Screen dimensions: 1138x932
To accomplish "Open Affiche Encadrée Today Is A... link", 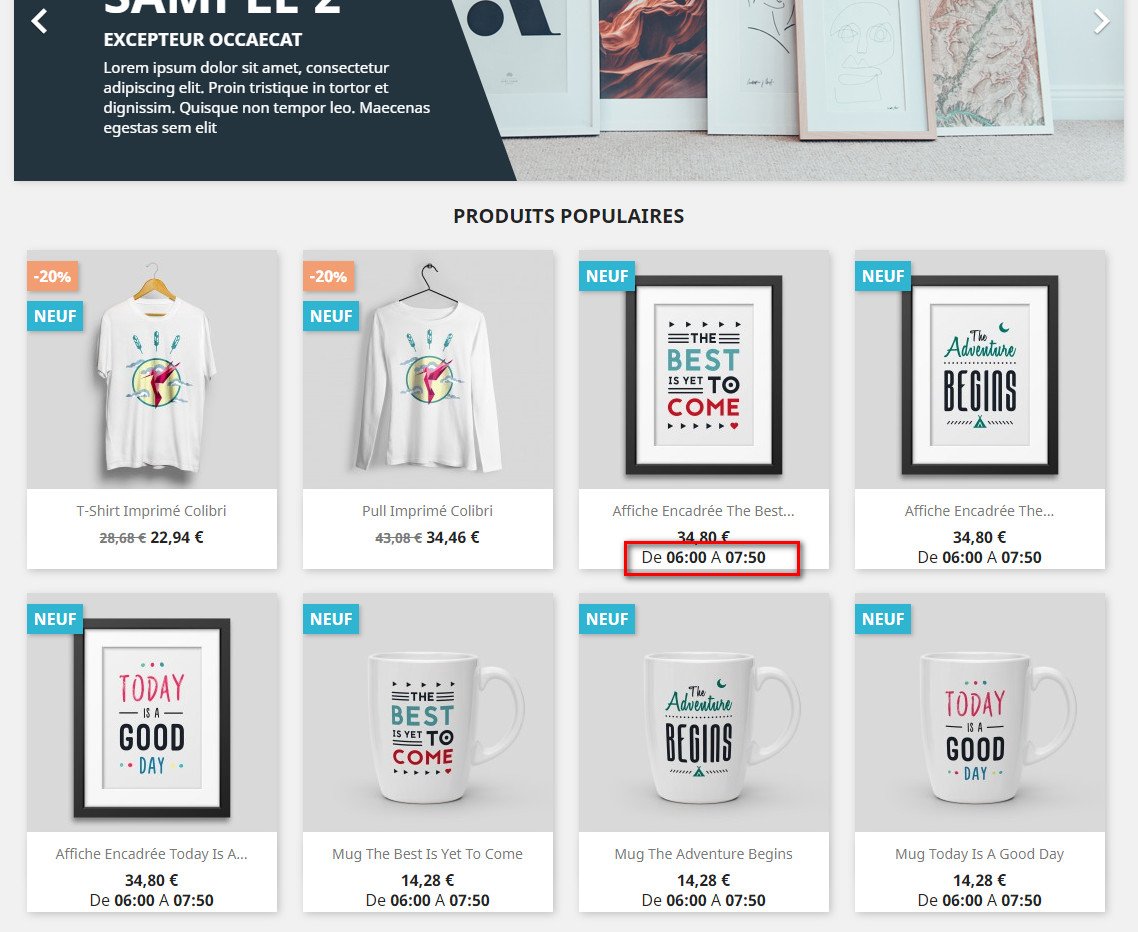I will pos(152,854).
